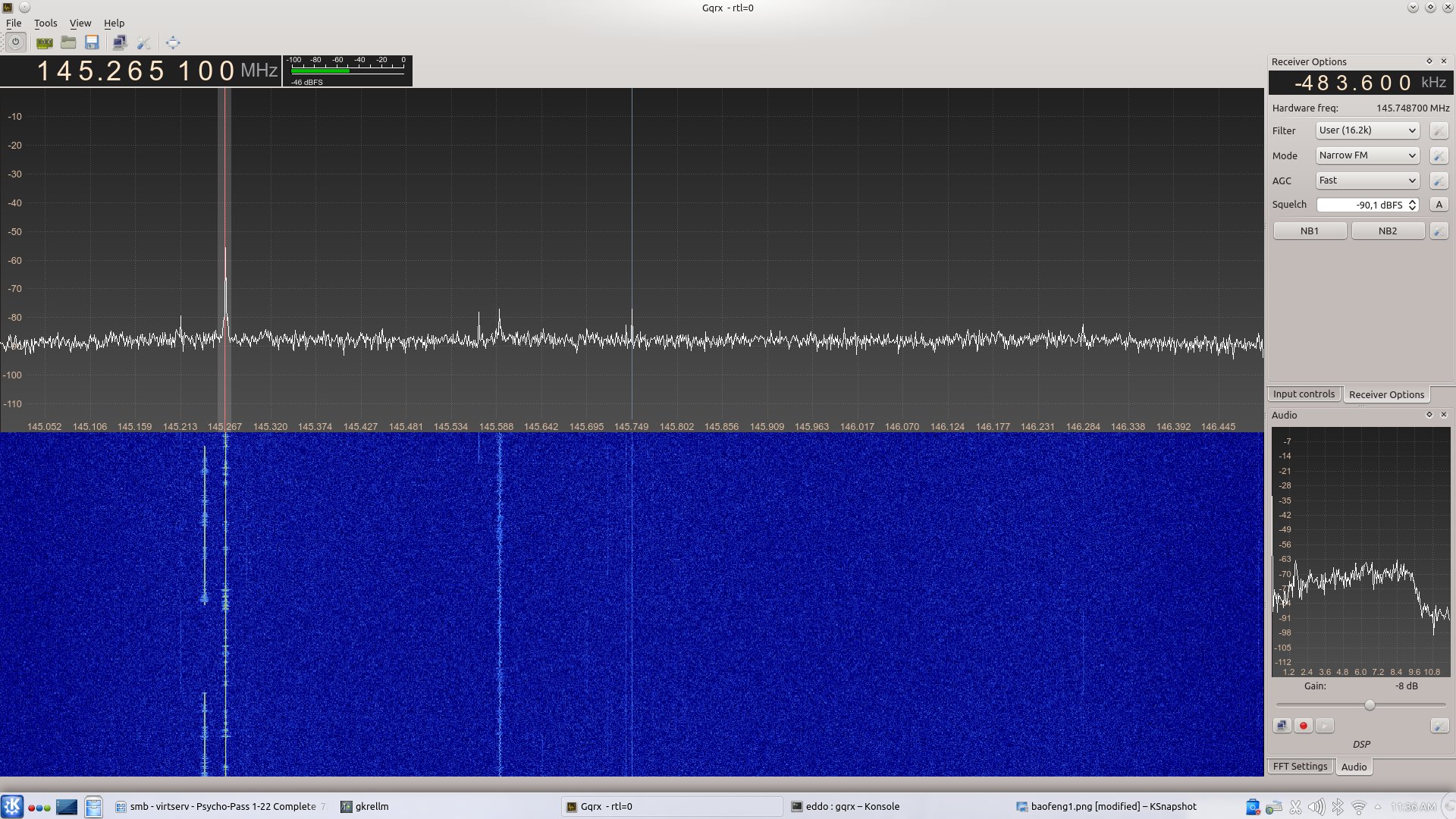Open the remote control network icon
This screenshot has width=1456, height=819.
point(119,42)
